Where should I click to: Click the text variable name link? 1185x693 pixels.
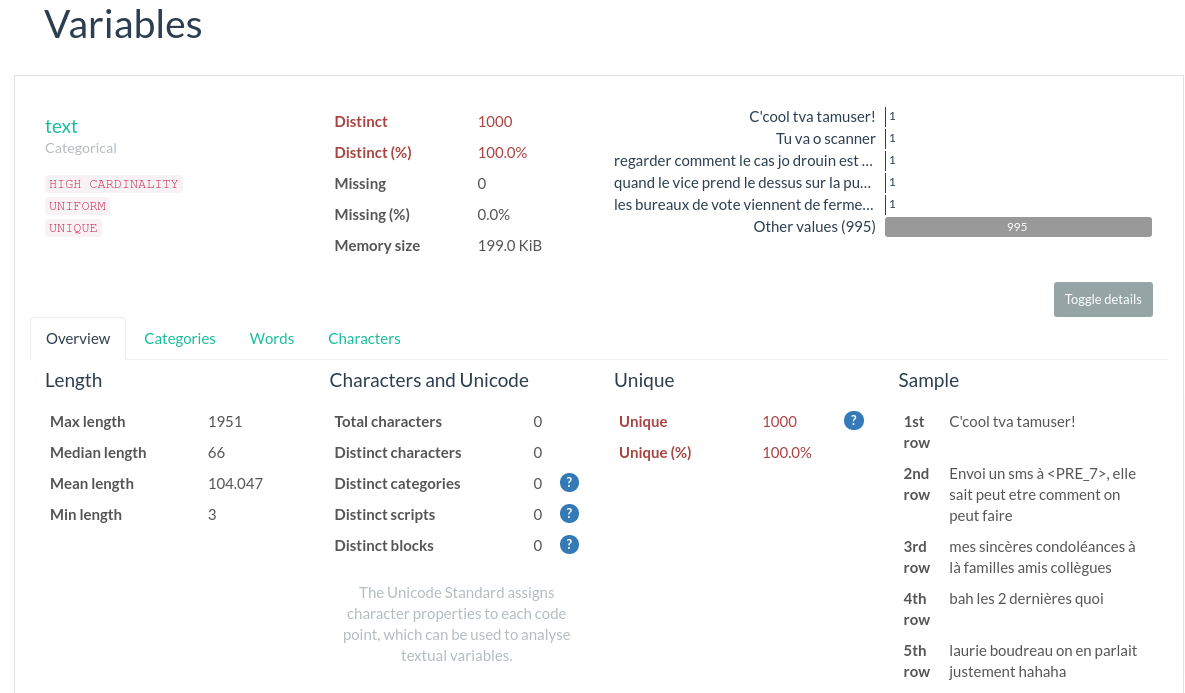coord(61,126)
